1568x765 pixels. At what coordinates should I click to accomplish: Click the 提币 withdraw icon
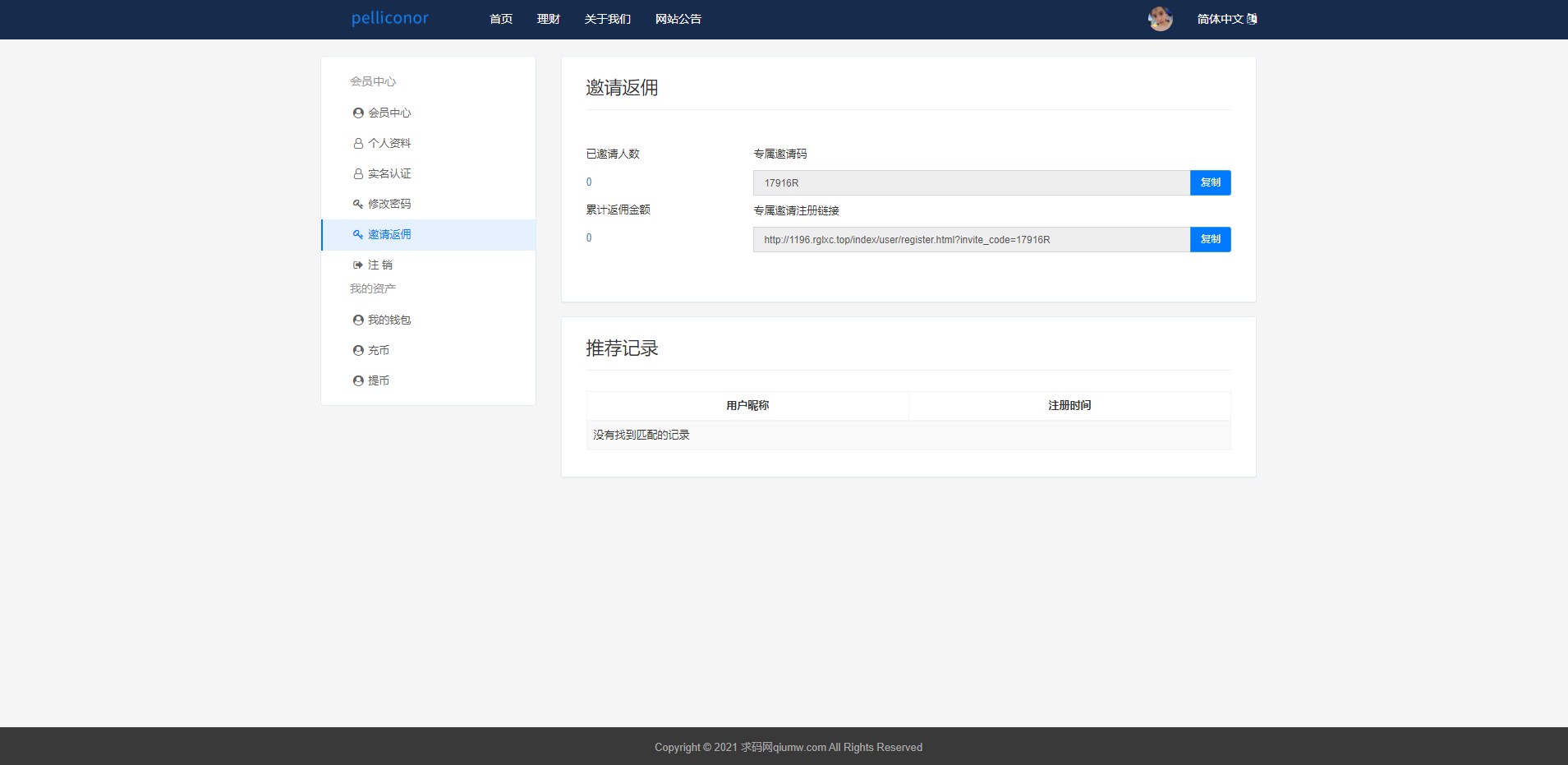tap(358, 381)
